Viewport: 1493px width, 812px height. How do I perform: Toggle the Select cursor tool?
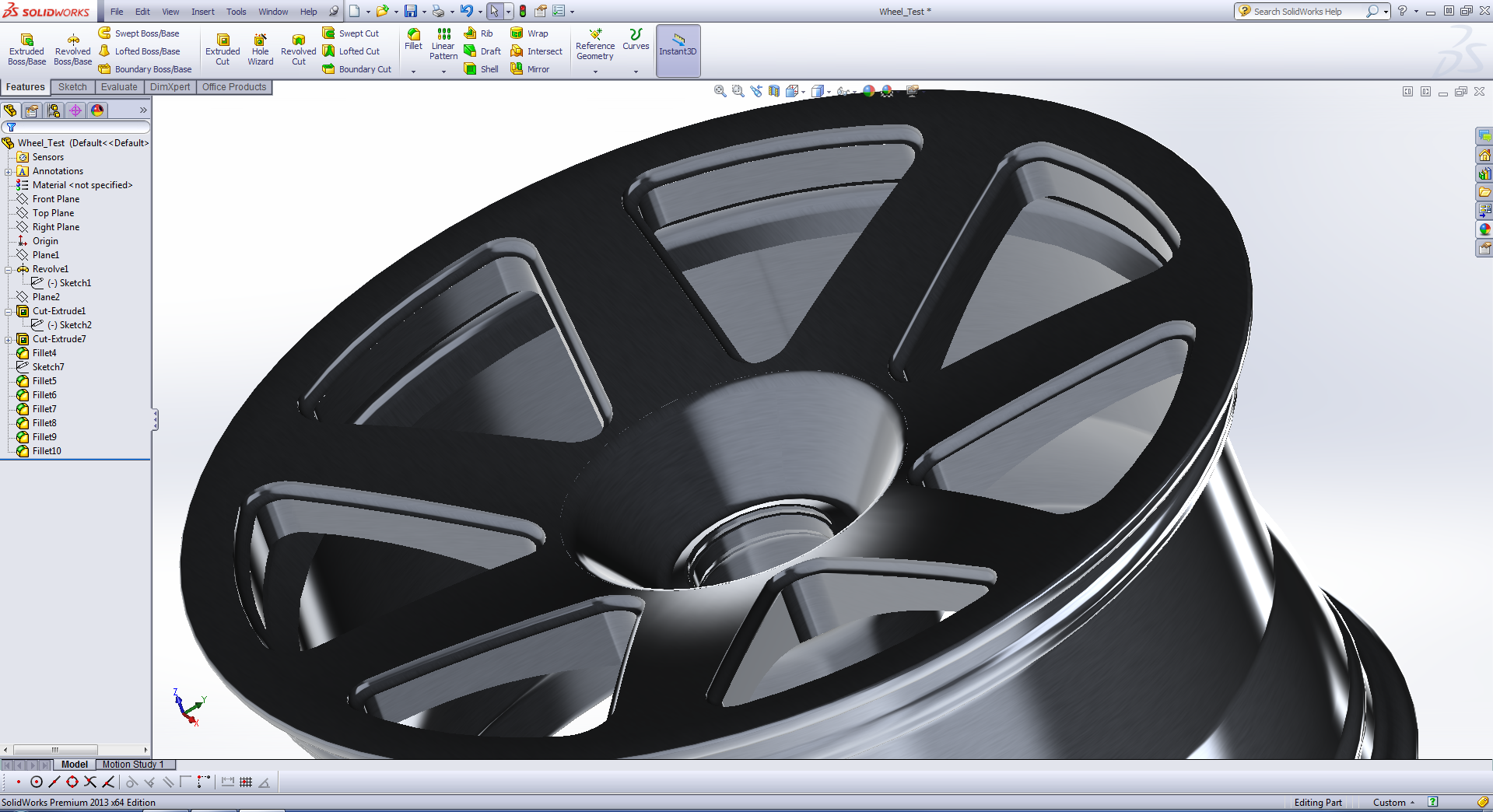[x=494, y=11]
